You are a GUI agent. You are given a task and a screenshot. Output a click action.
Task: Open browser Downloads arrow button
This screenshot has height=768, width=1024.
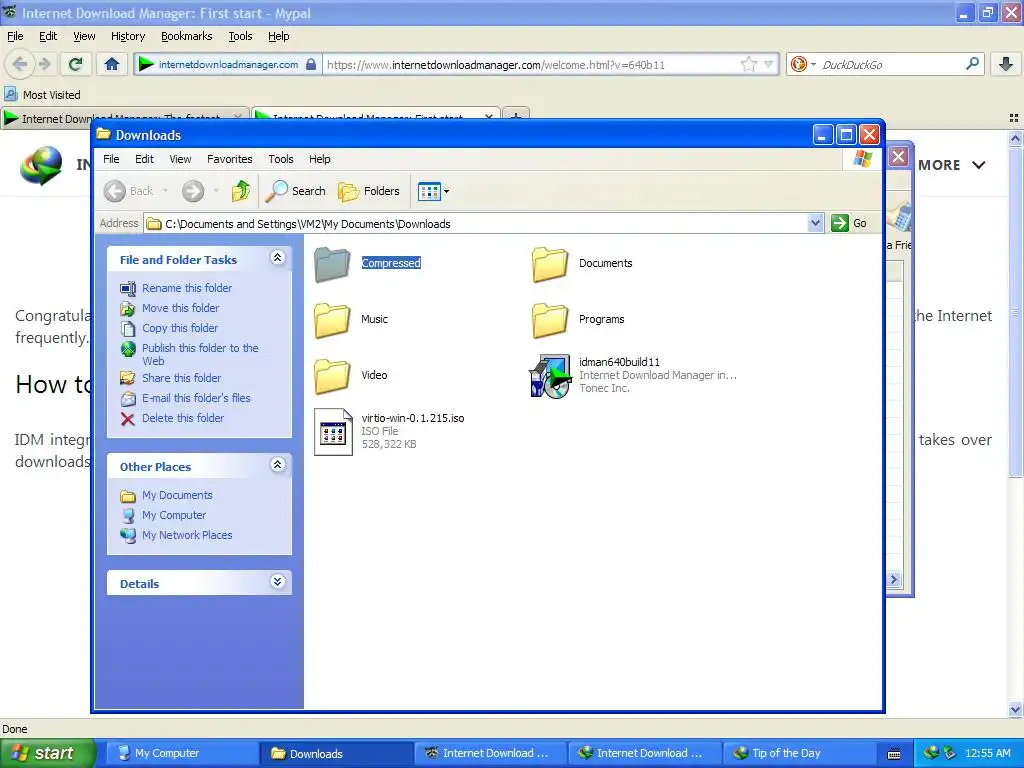tap(1006, 64)
